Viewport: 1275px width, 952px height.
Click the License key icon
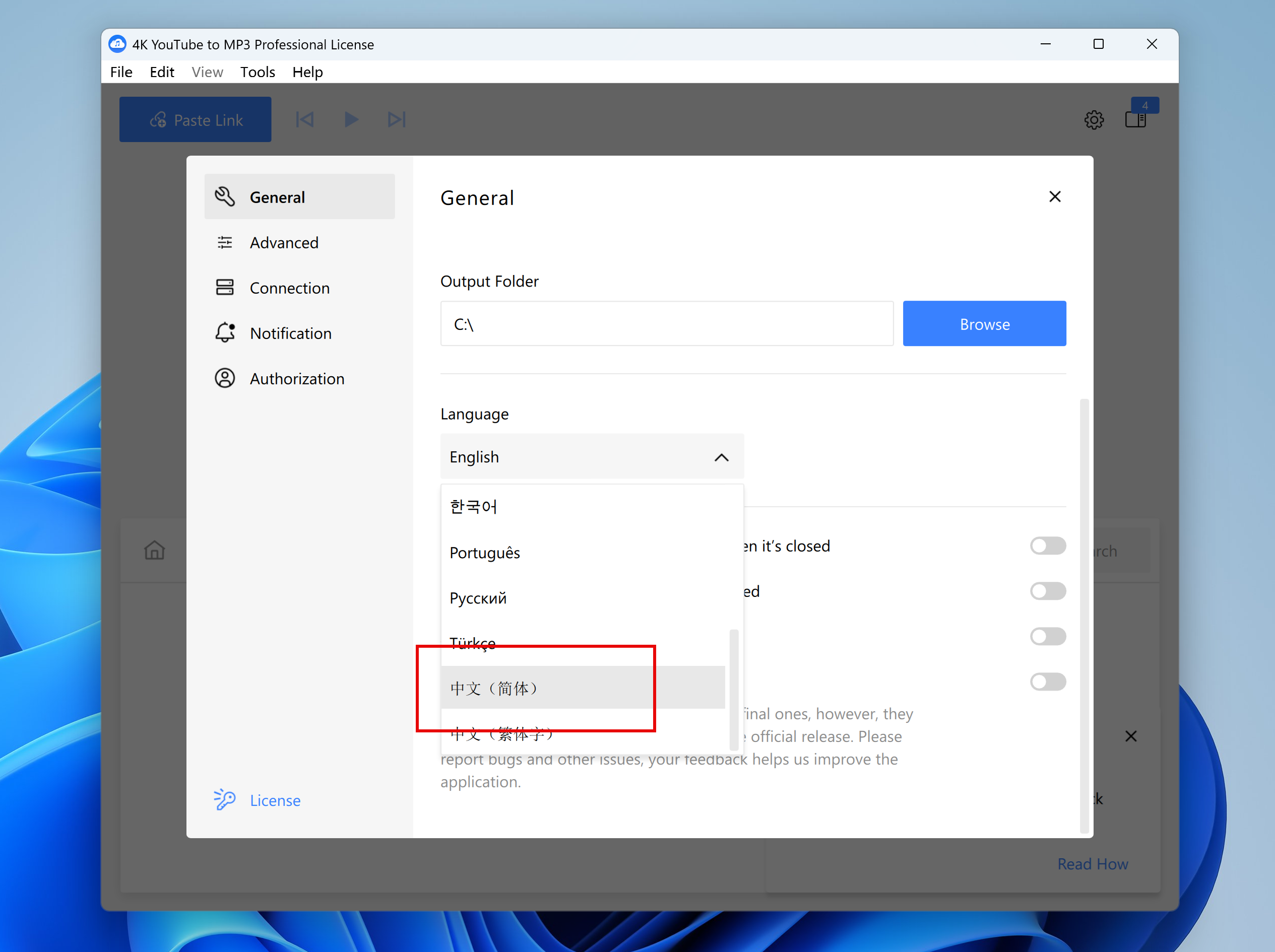tap(224, 800)
